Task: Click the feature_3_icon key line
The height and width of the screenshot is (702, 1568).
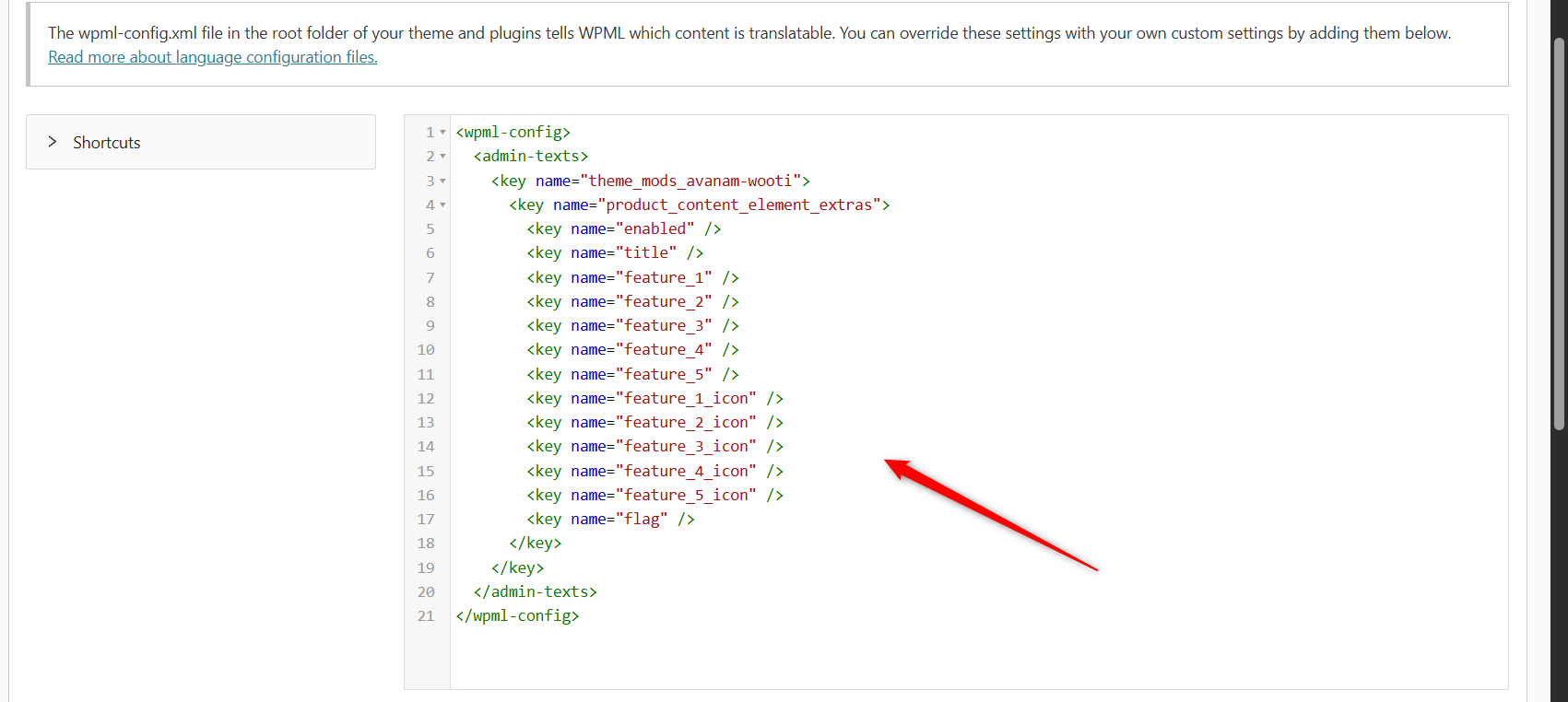Action: point(654,446)
